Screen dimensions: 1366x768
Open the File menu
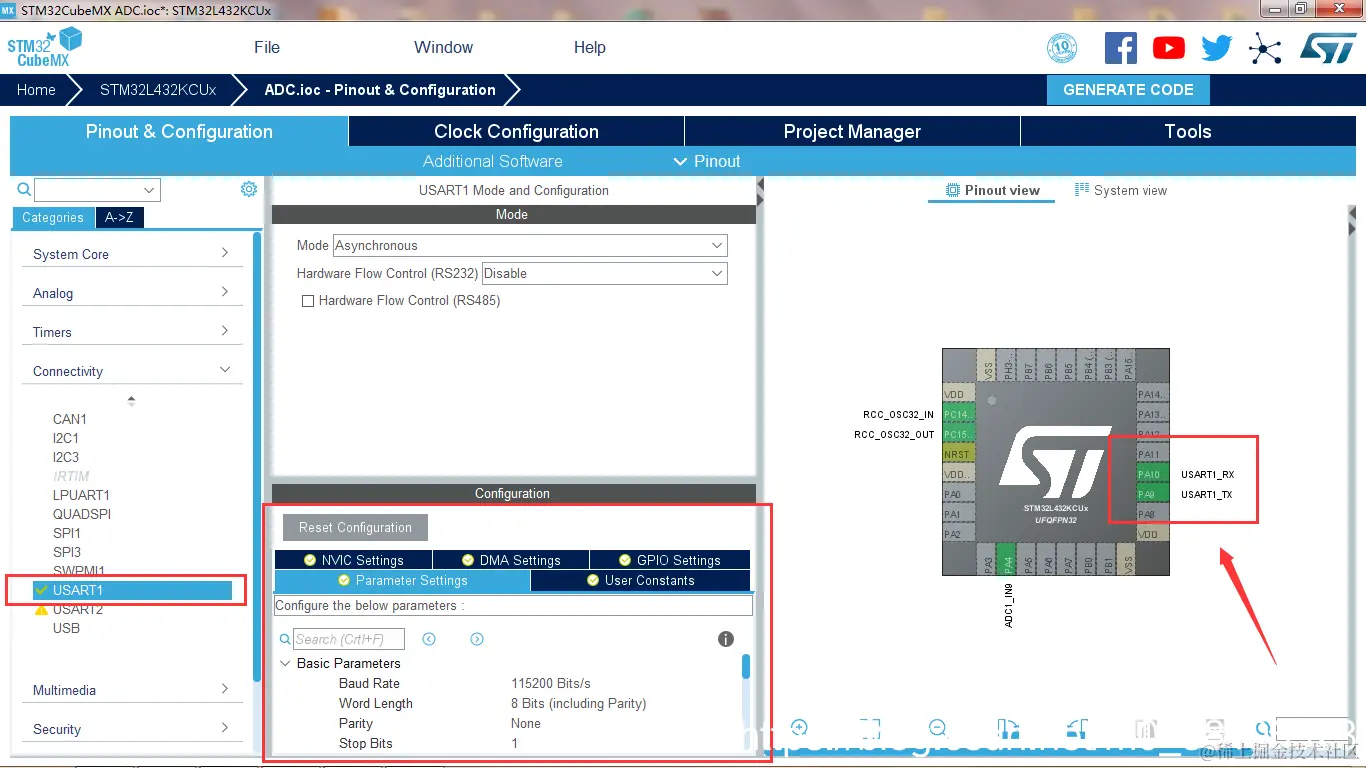point(267,48)
